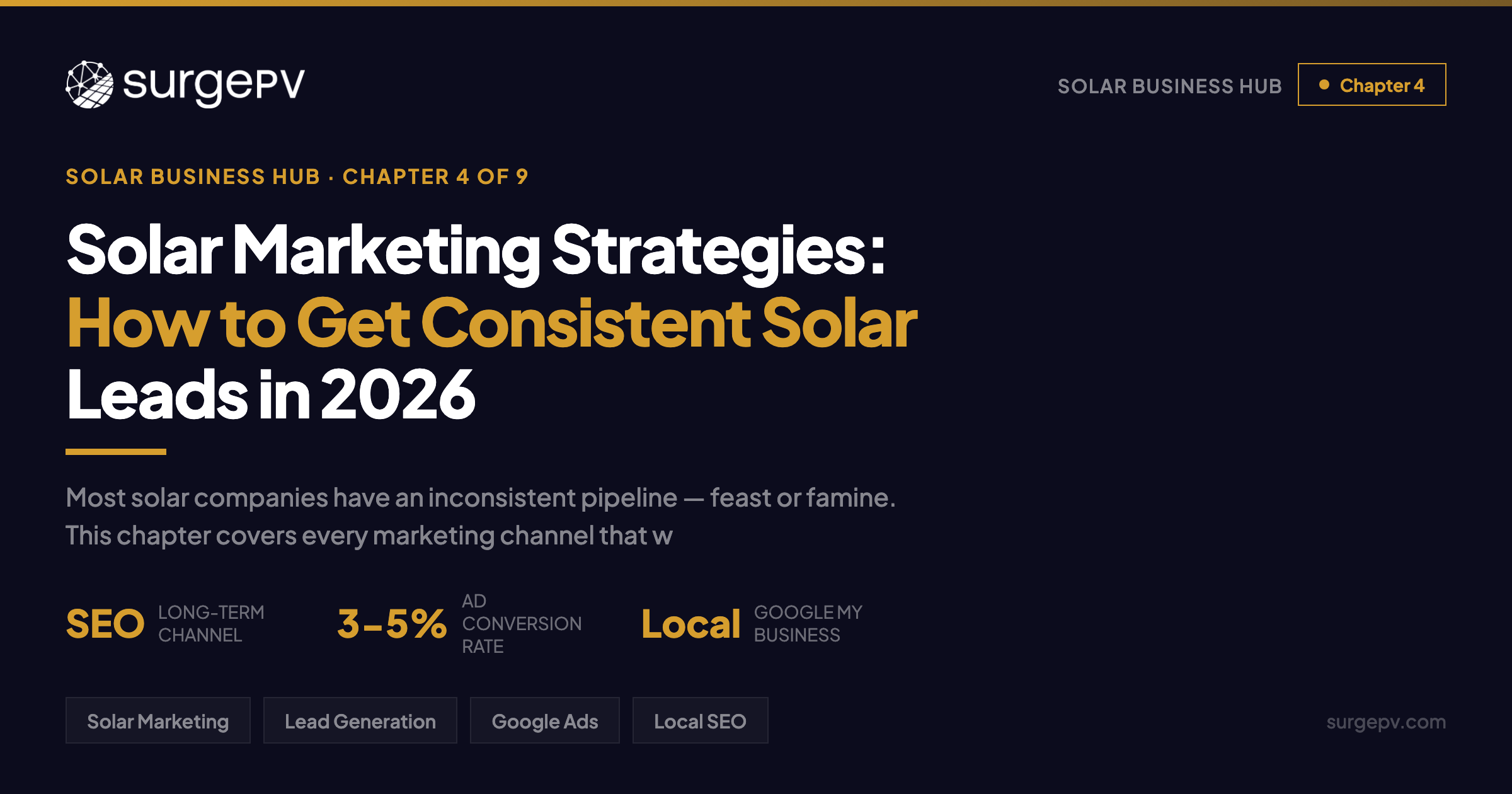This screenshot has width=1512, height=794.
Task: Click the yellow divider bar under the headline
Action: point(117,451)
